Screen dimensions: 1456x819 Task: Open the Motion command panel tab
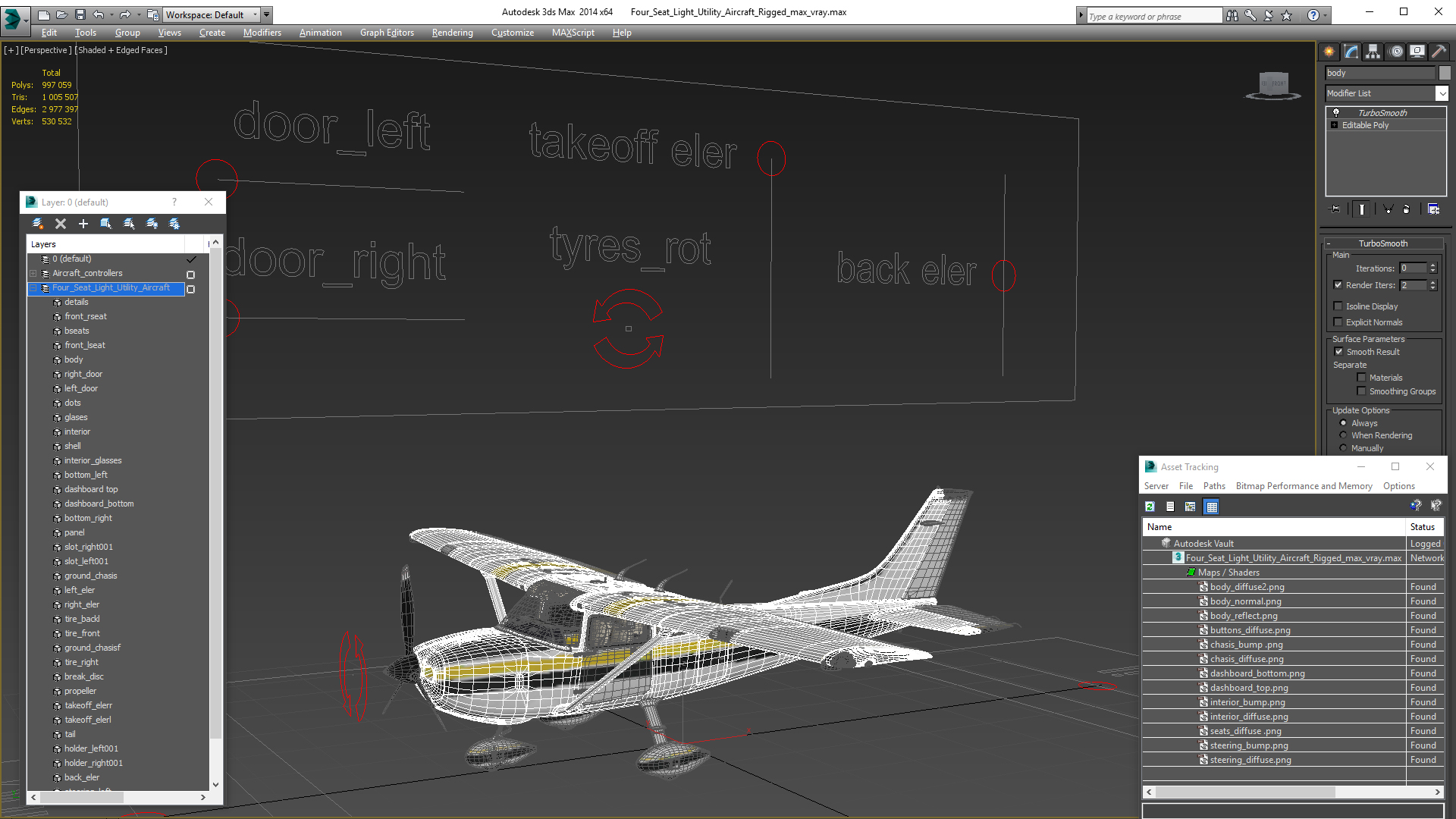coord(1396,52)
